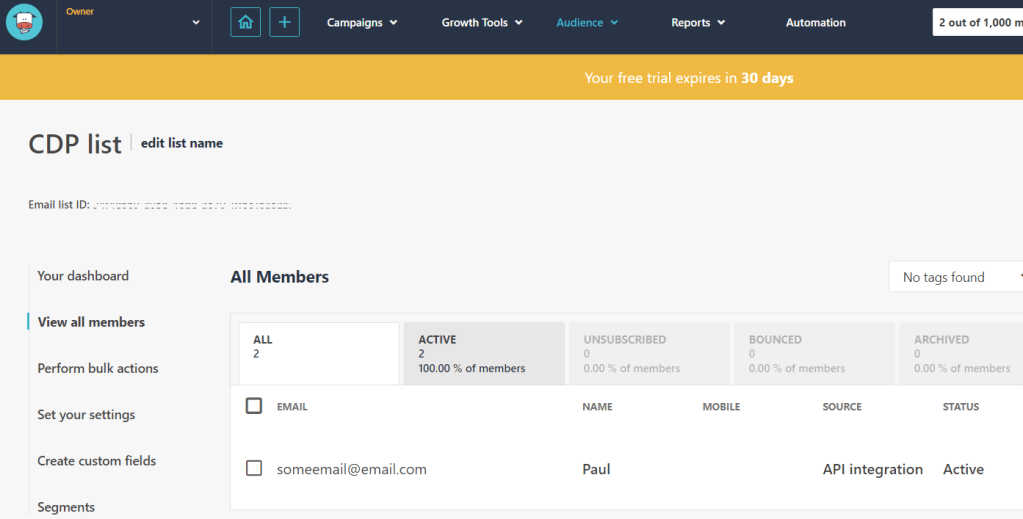This screenshot has height=519, width=1023.
Task: Expand the Owner account dropdown
Action: 195,23
